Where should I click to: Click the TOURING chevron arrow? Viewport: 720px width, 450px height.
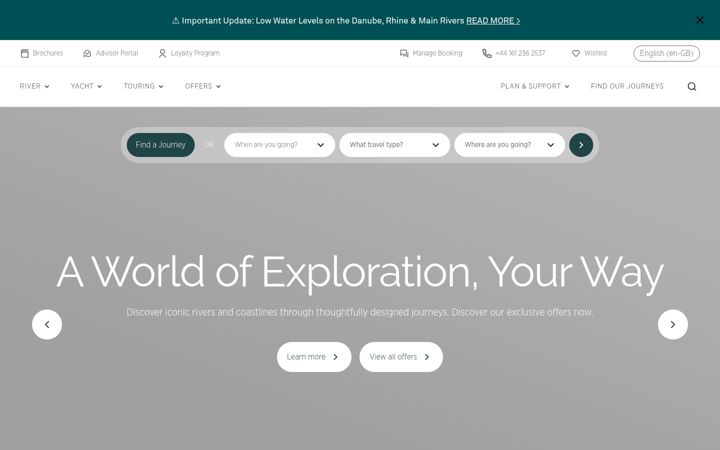coord(161,86)
